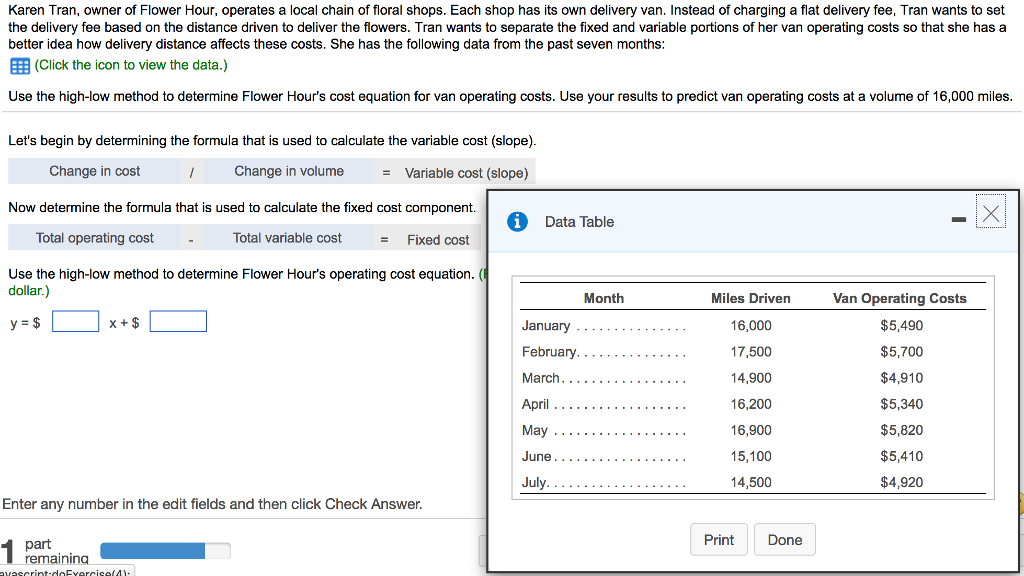Click the Month column header

pos(603,298)
